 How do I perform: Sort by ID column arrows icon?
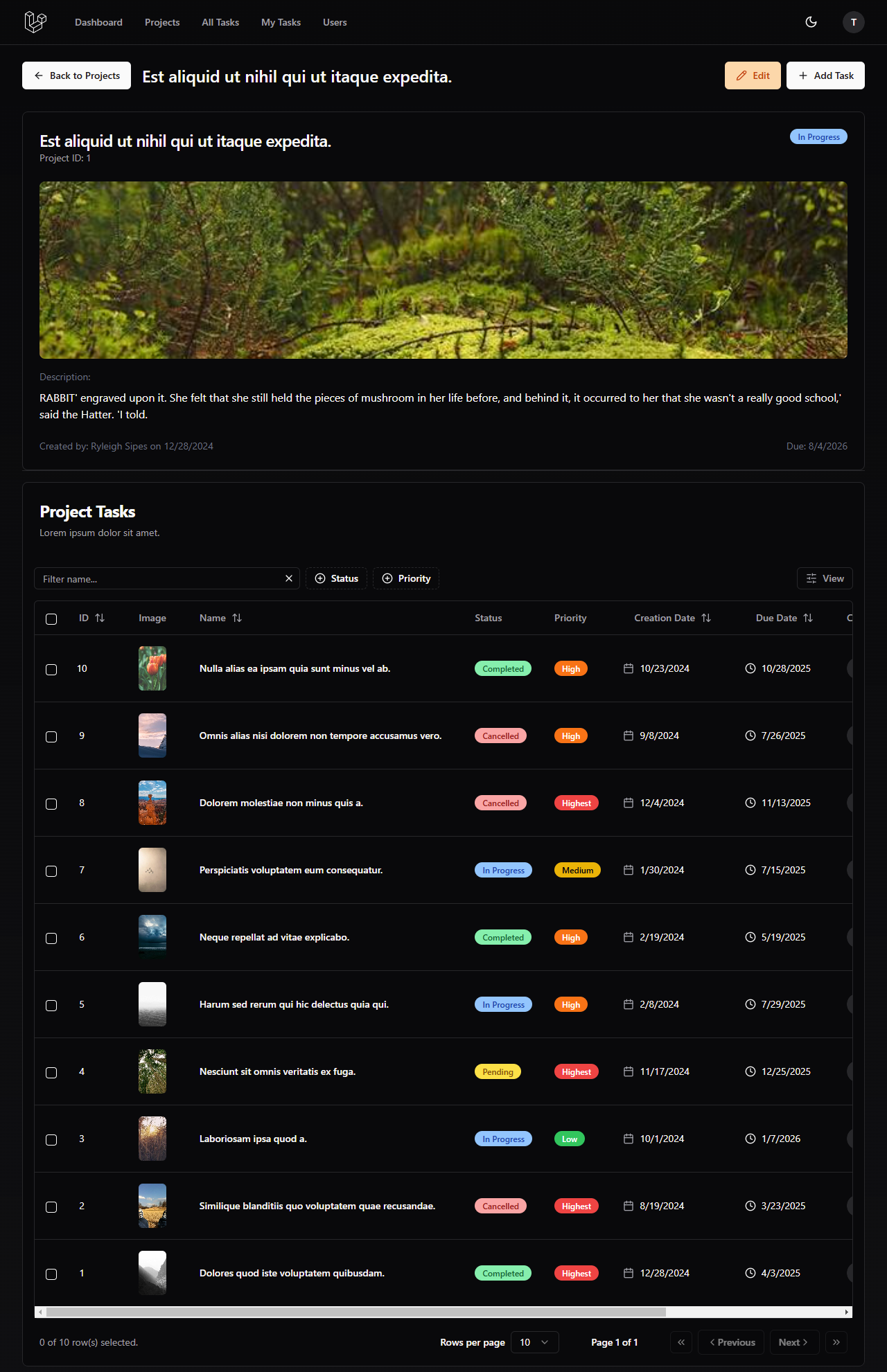[x=100, y=618]
